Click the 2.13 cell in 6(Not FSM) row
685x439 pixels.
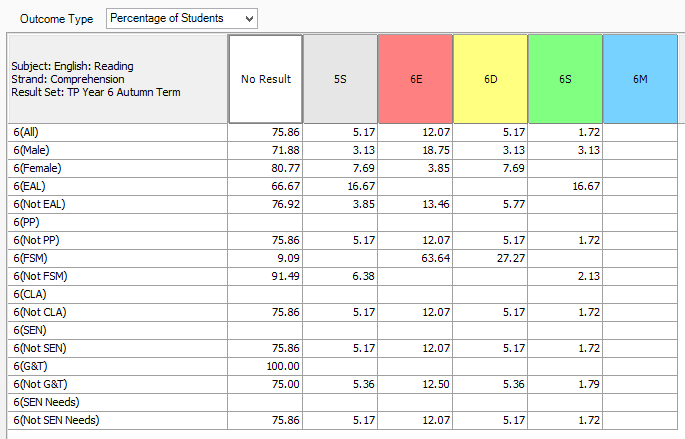coord(565,276)
